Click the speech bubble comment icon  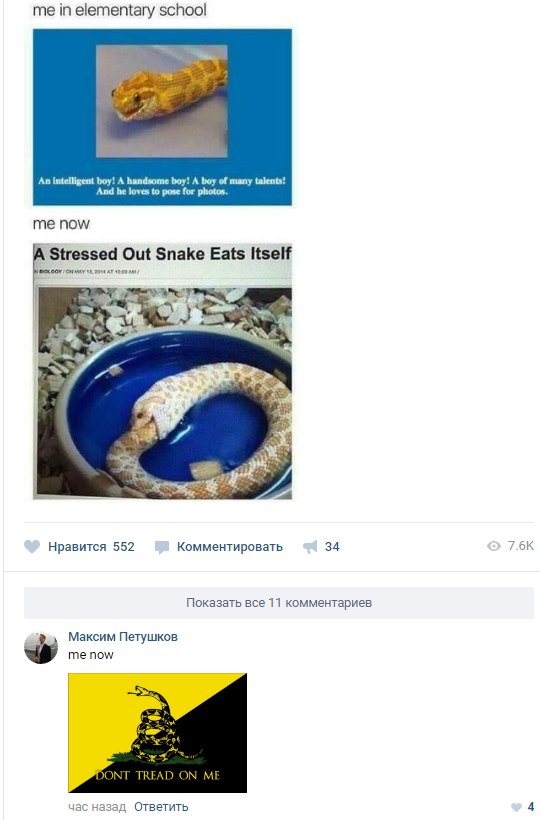[x=162, y=547]
